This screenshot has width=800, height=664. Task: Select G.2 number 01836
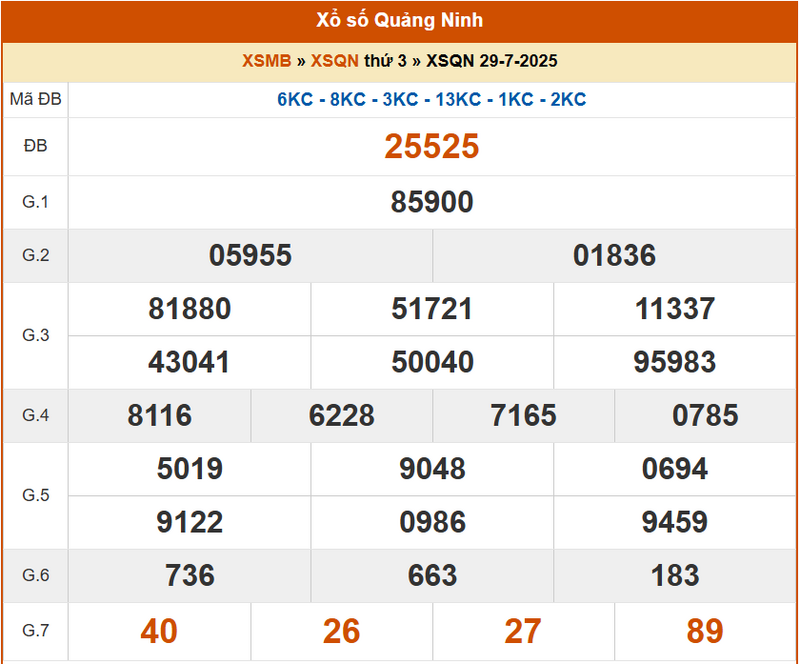pyautogui.click(x=614, y=255)
